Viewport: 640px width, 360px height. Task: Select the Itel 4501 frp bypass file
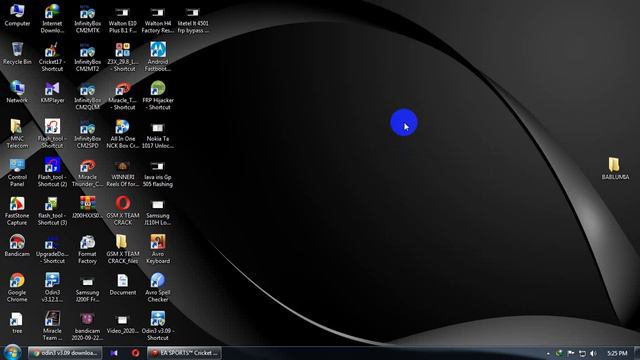tap(193, 19)
